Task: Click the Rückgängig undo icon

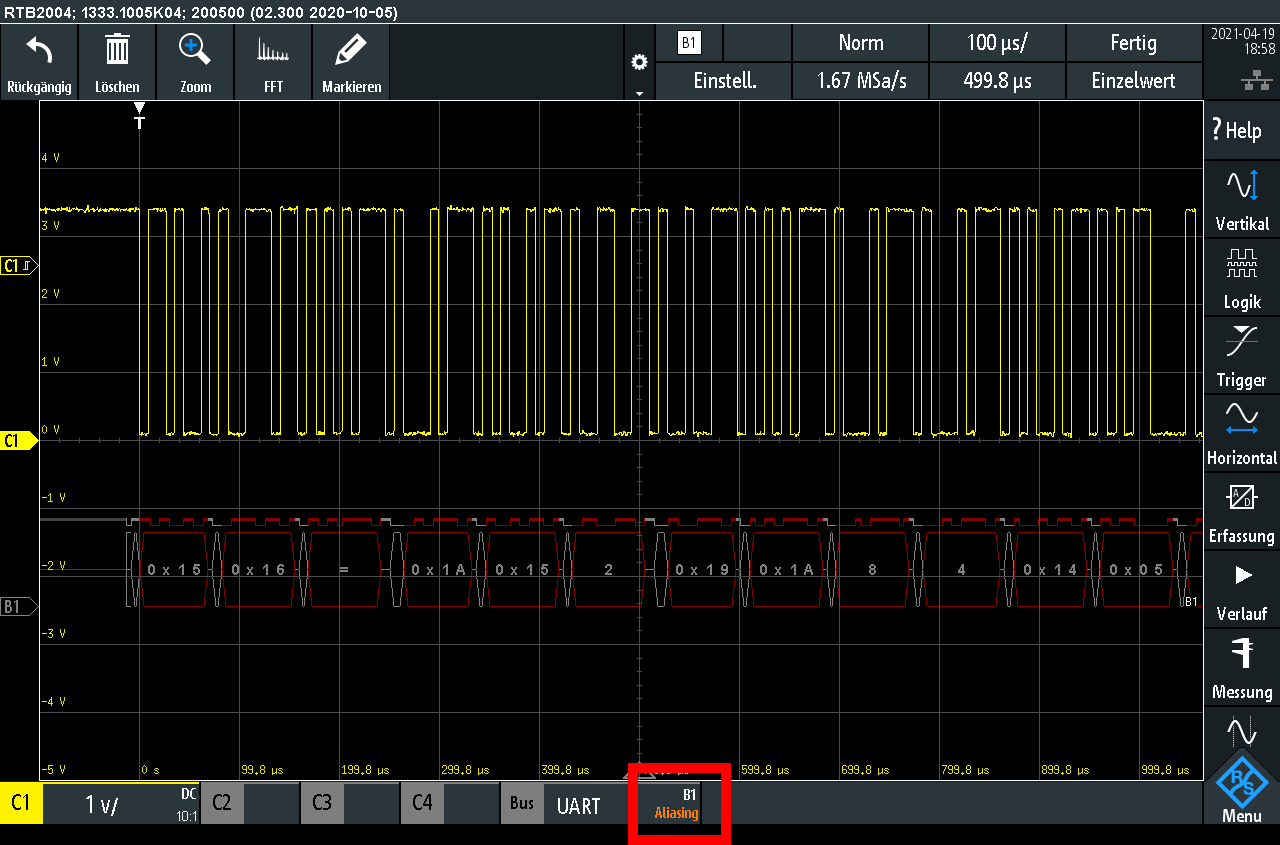Action: [39, 62]
